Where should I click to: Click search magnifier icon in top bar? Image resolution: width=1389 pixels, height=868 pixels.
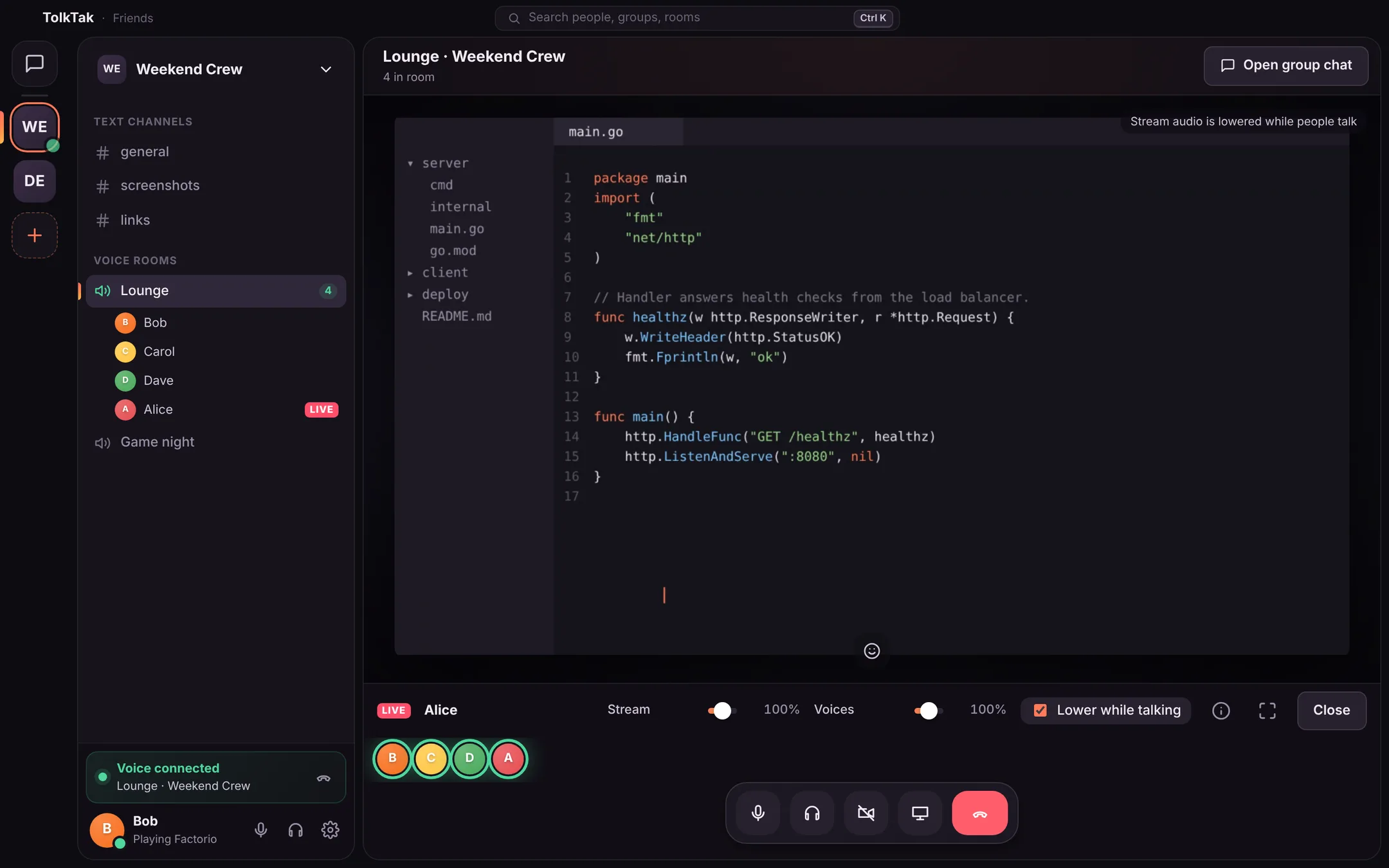click(x=514, y=18)
